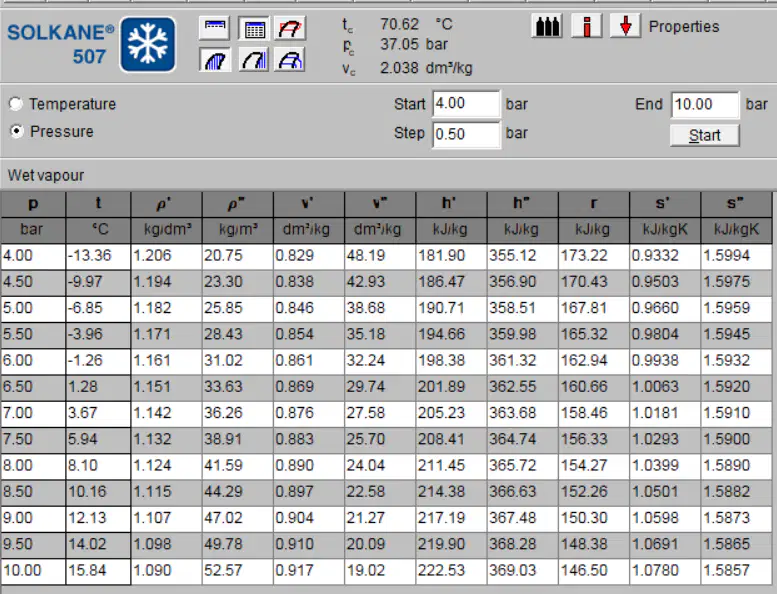The height and width of the screenshot is (594, 777).
Task: Click the red down arrow icon
Action: pyautogui.click(x=625, y=26)
